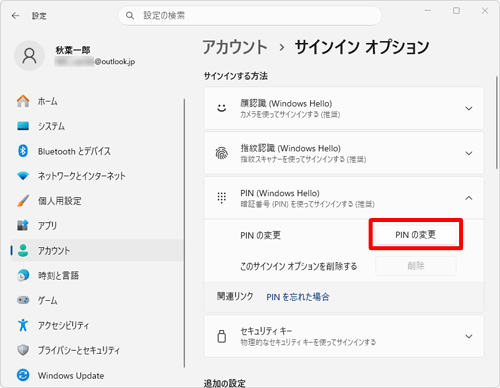The image size is (500, 388).
Task: Select プライバシーとセキュリティ in sidebar
Action: (97, 350)
